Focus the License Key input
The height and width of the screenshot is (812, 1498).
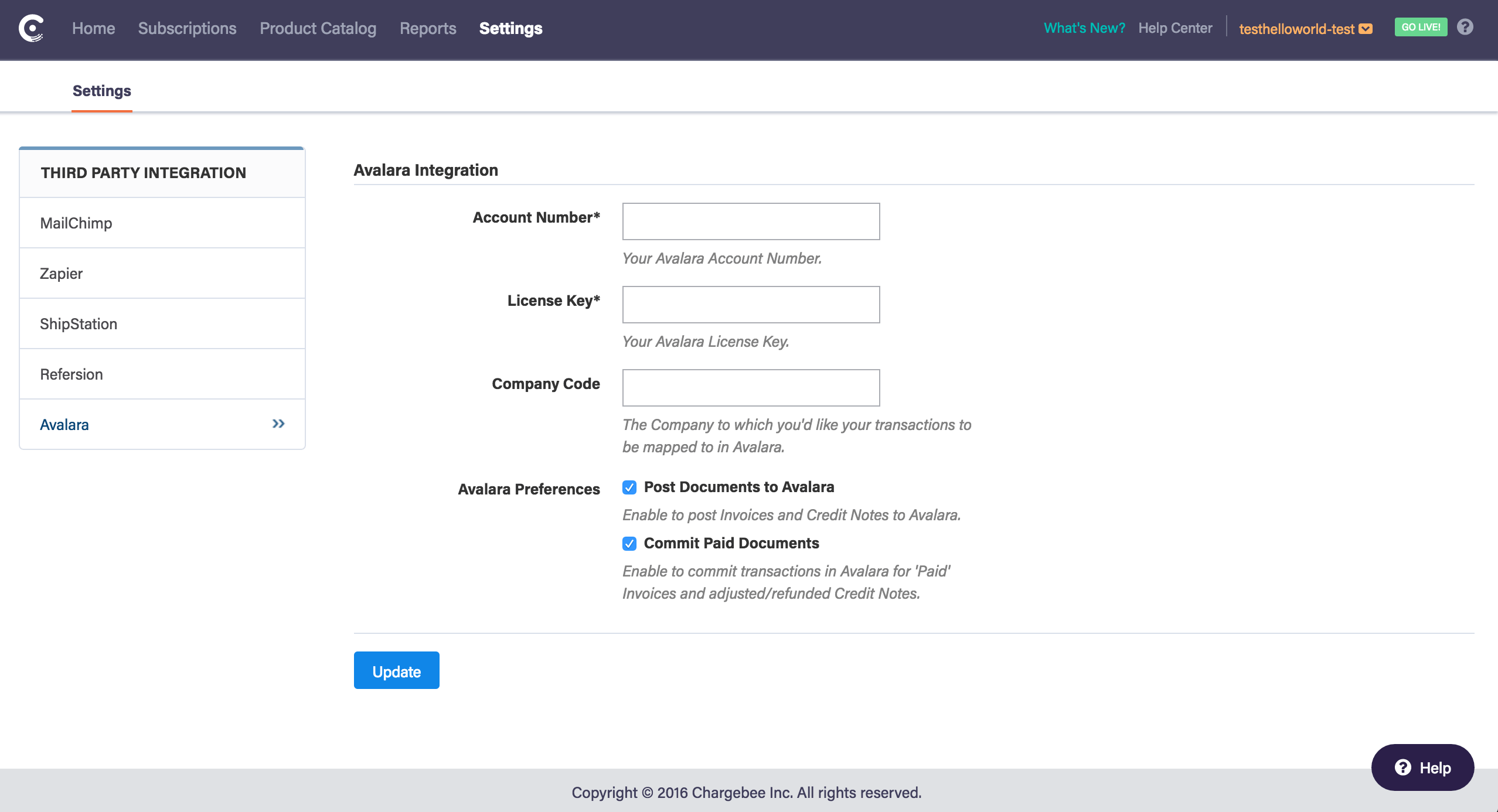pos(750,305)
